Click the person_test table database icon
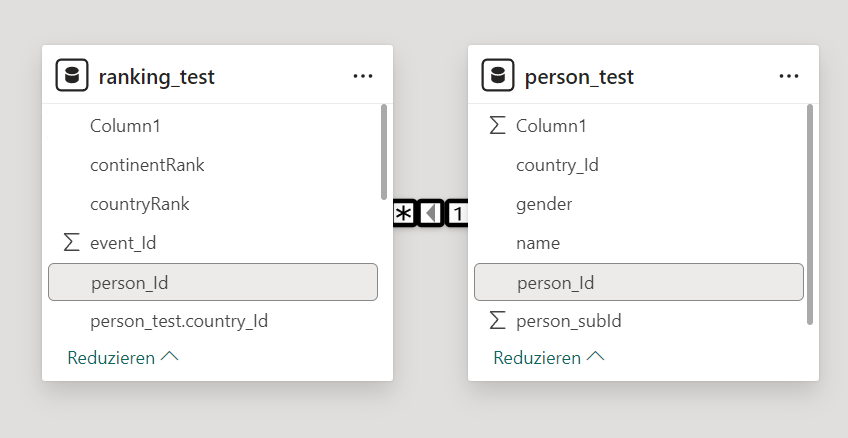 pyautogui.click(x=498, y=76)
